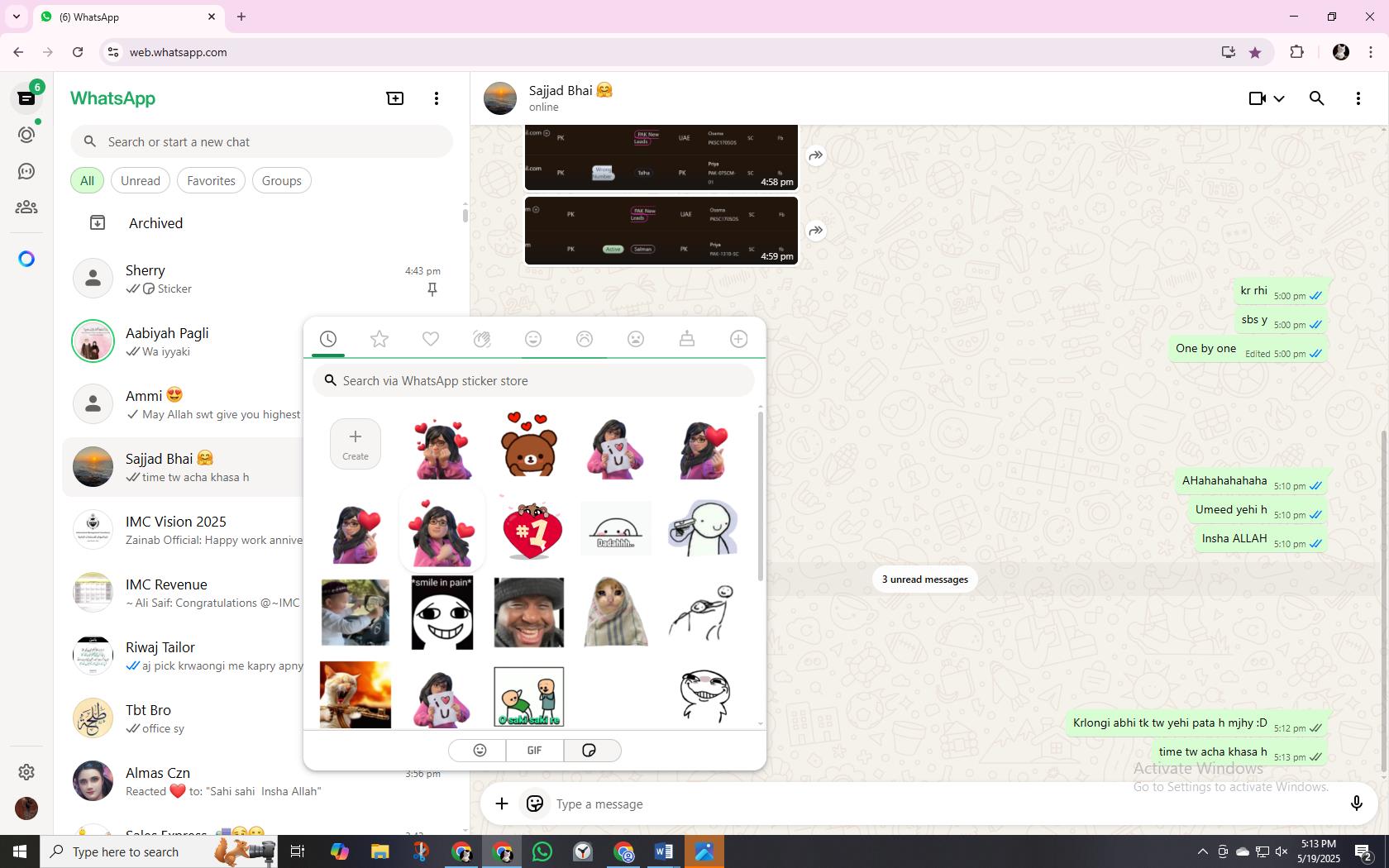This screenshot has width=1389, height=868.
Task: Forward the 4:59 pm image message
Action: coord(816,231)
